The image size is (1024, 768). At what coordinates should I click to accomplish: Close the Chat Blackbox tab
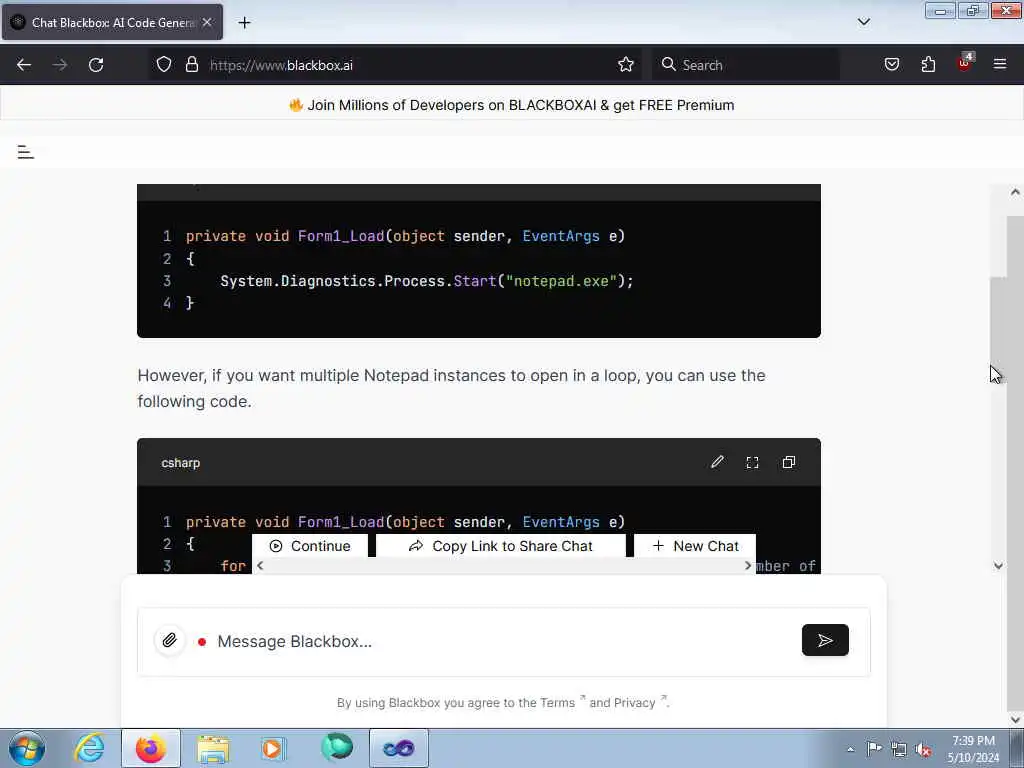click(207, 22)
